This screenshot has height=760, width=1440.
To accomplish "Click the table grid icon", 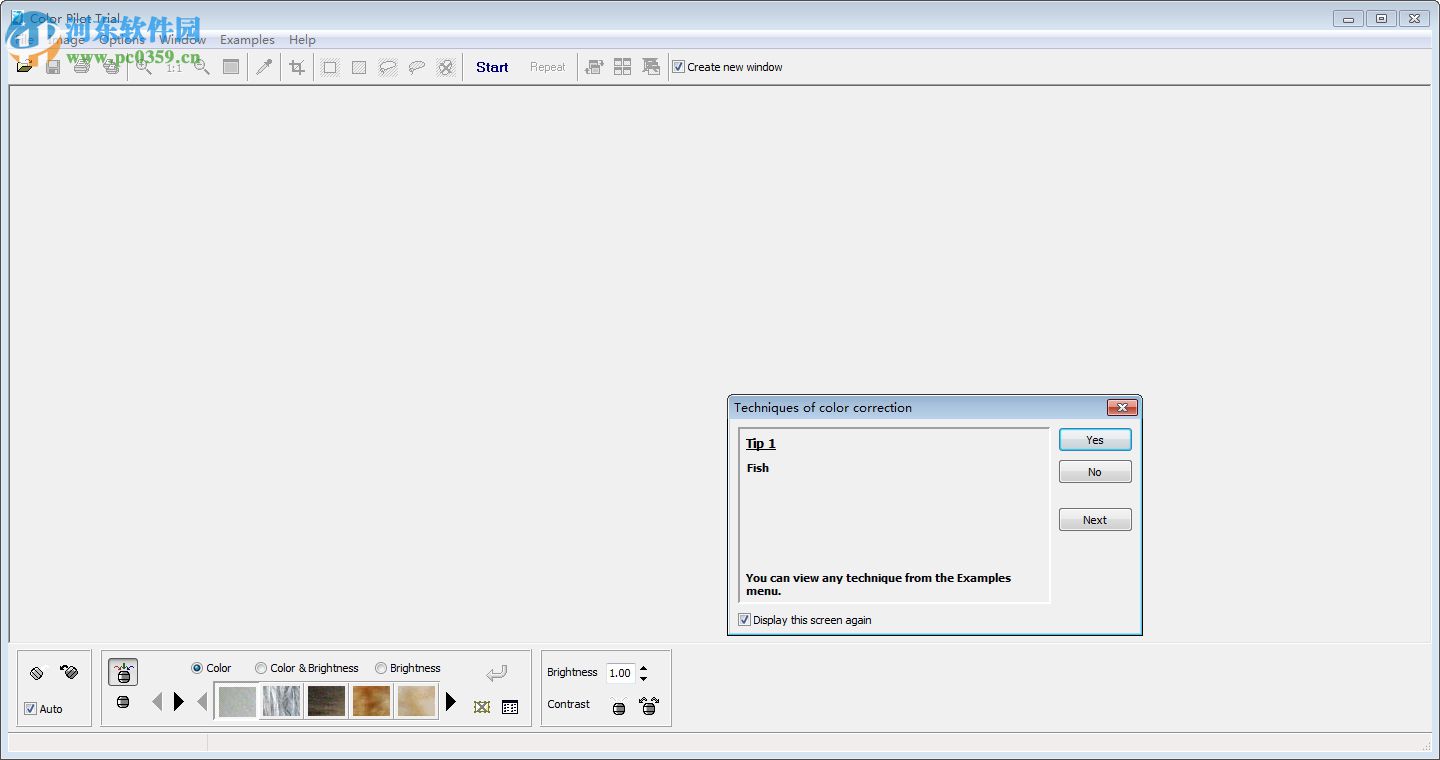I will (510, 707).
